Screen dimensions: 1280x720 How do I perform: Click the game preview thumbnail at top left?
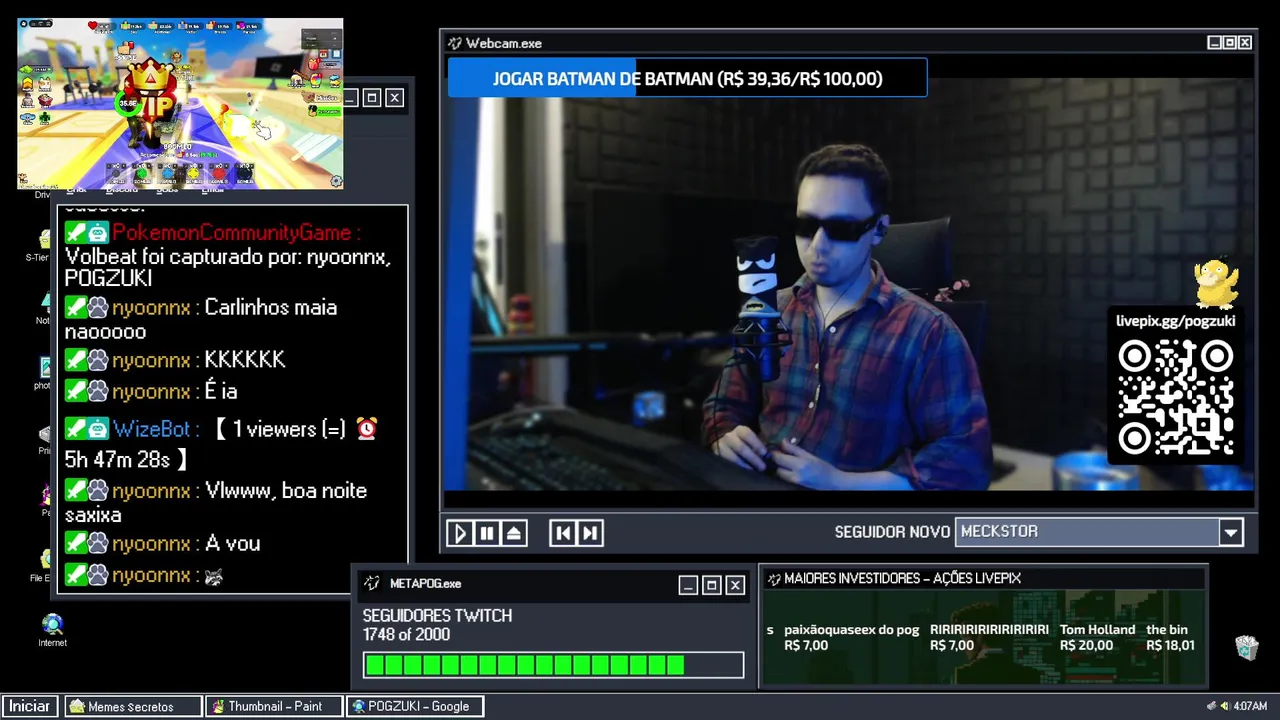click(x=180, y=103)
